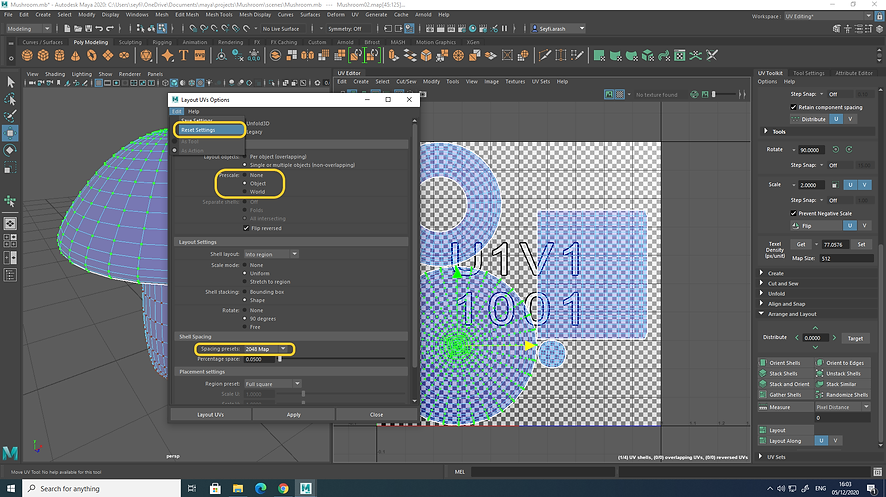This screenshot has width=886, height=497.
Task: Click Set texel density button
Action: click(861, 245)
